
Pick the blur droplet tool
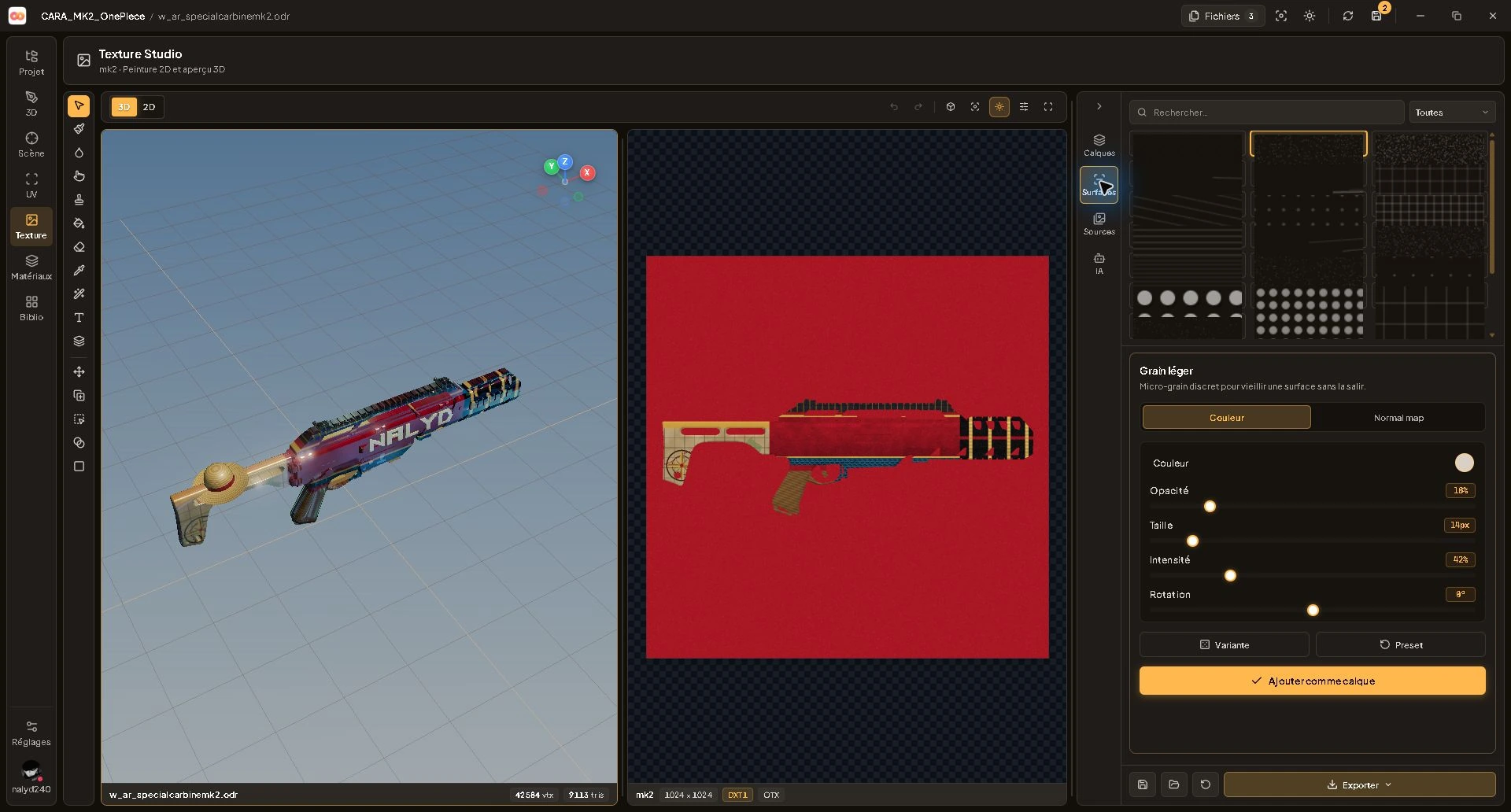point(79,153)
